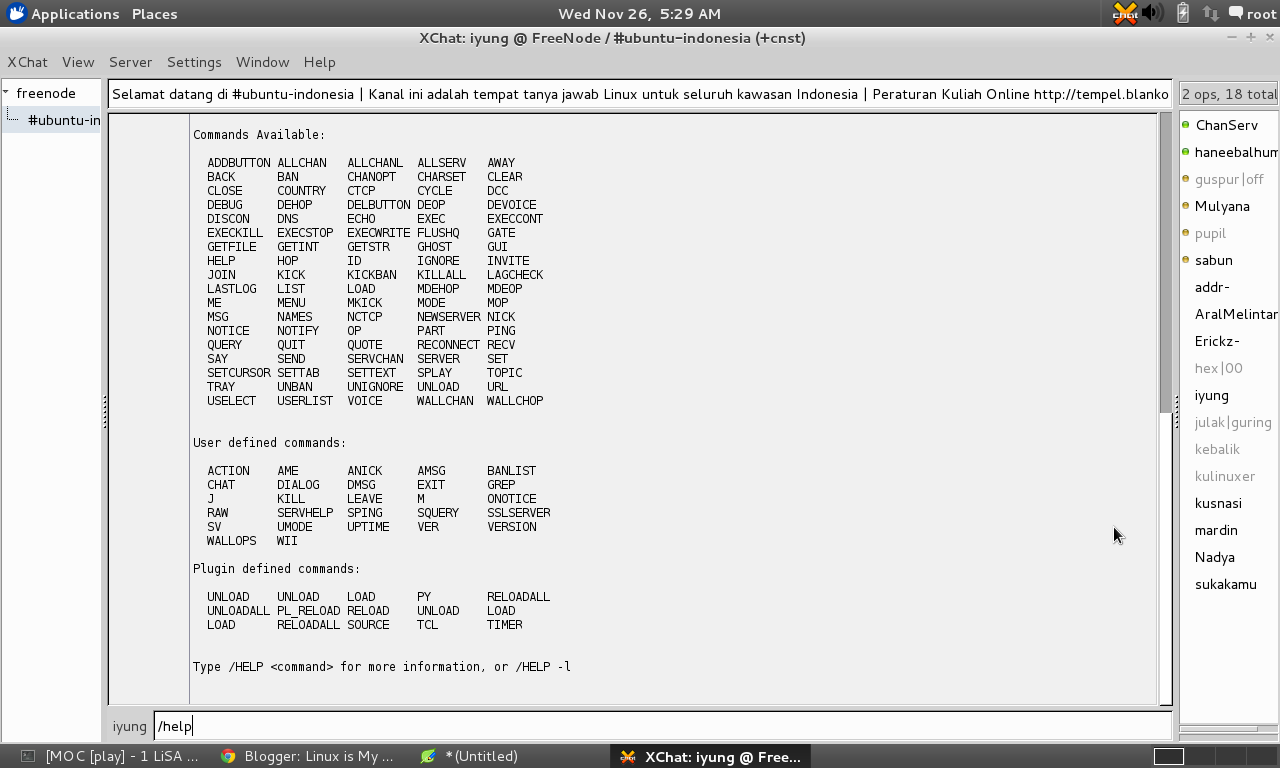This screenshot has height=768, width=1280.
Task: Click the yellow voice dot beside sabun
Action: (1188, 260)
